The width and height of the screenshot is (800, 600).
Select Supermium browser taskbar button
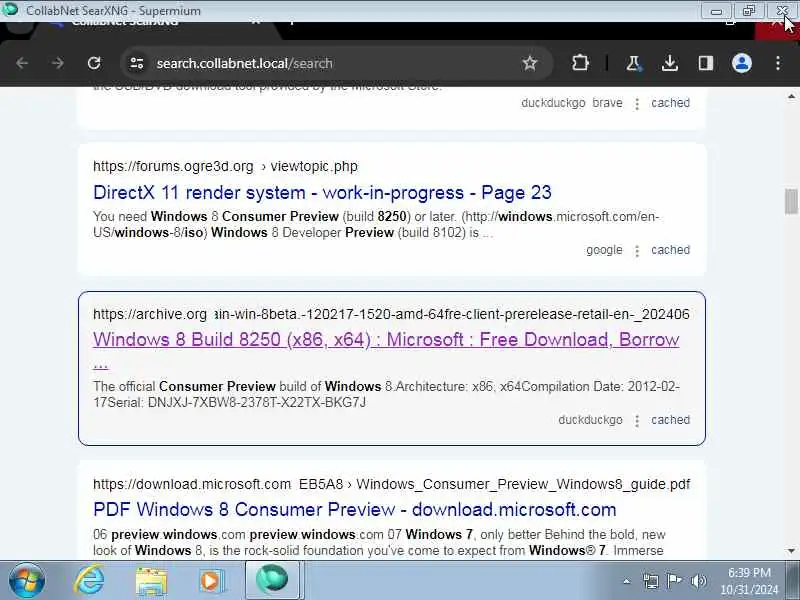coord(273,580)
